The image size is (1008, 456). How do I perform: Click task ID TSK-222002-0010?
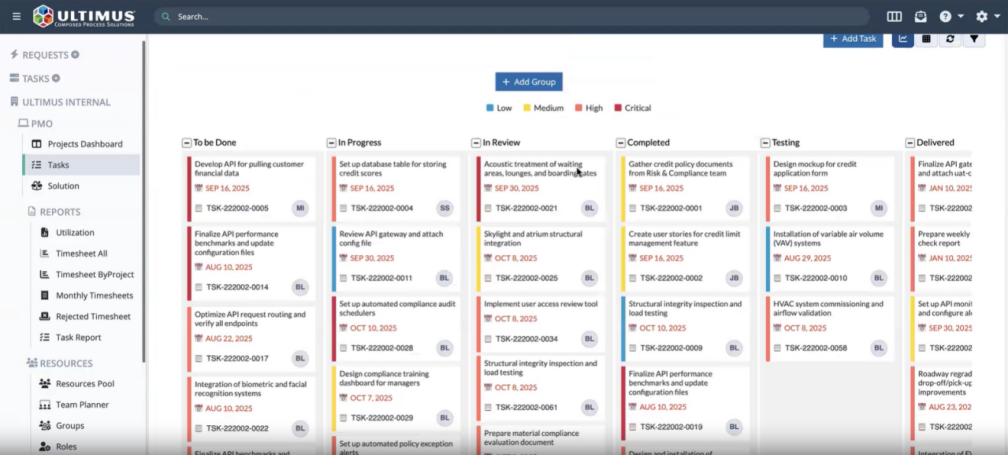[816, 278]
